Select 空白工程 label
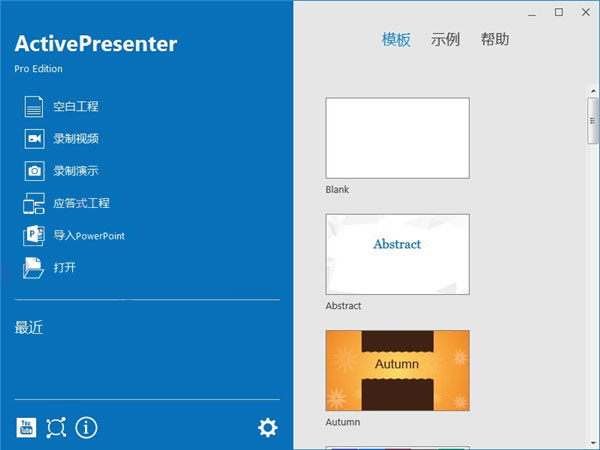 click(x=76, y=106)
